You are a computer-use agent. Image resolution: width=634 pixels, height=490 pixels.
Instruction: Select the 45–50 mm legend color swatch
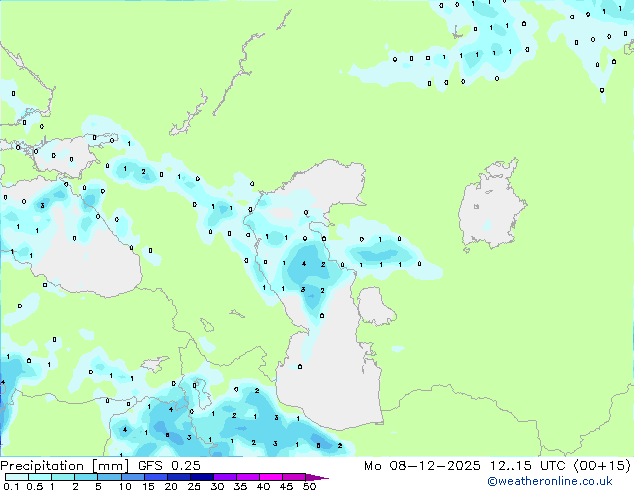[x=294, y=477]
